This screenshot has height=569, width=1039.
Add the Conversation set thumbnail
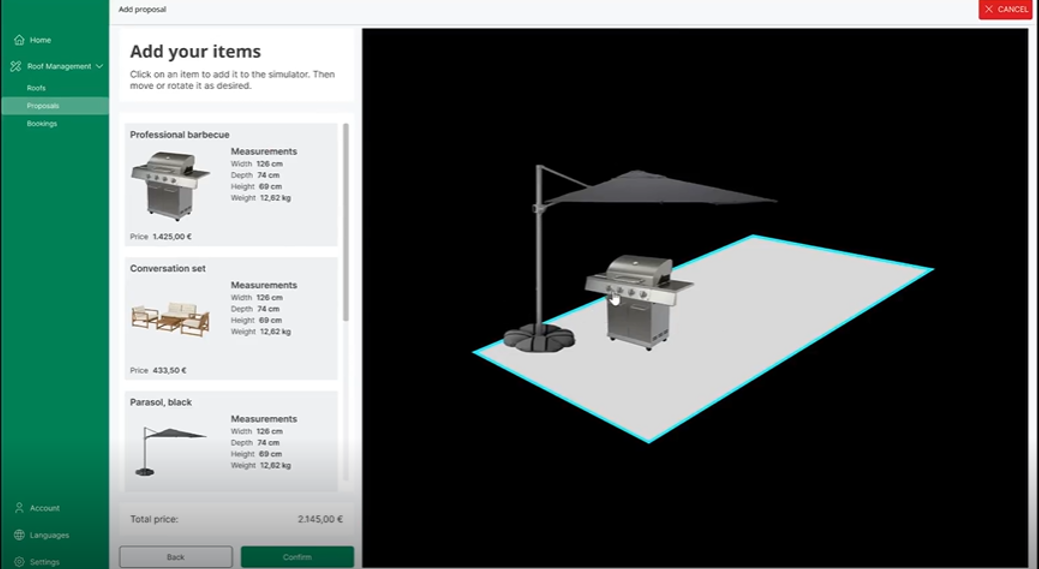pos(170,318)
